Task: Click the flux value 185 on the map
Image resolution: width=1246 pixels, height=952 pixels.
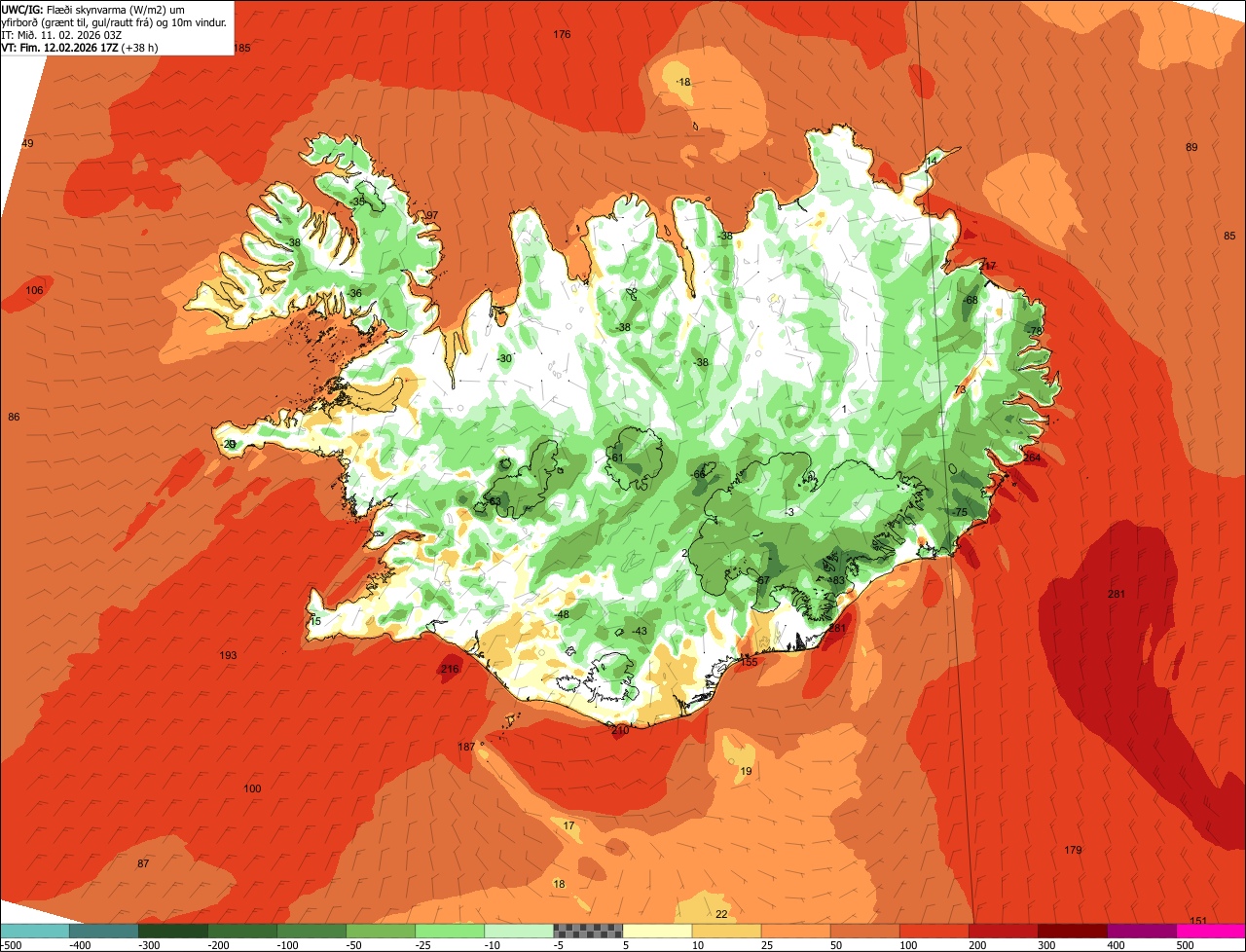Action: 242,48
